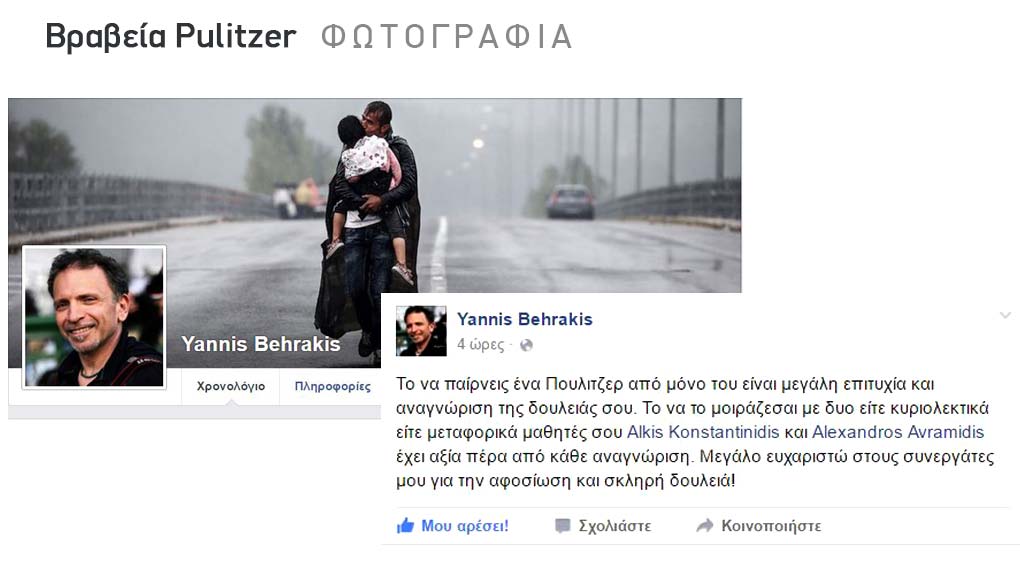Click the globe privacy icon next to timestamp
This screenshot has height=574, width=1020.
pyautogui.click(x=526, y=345)
